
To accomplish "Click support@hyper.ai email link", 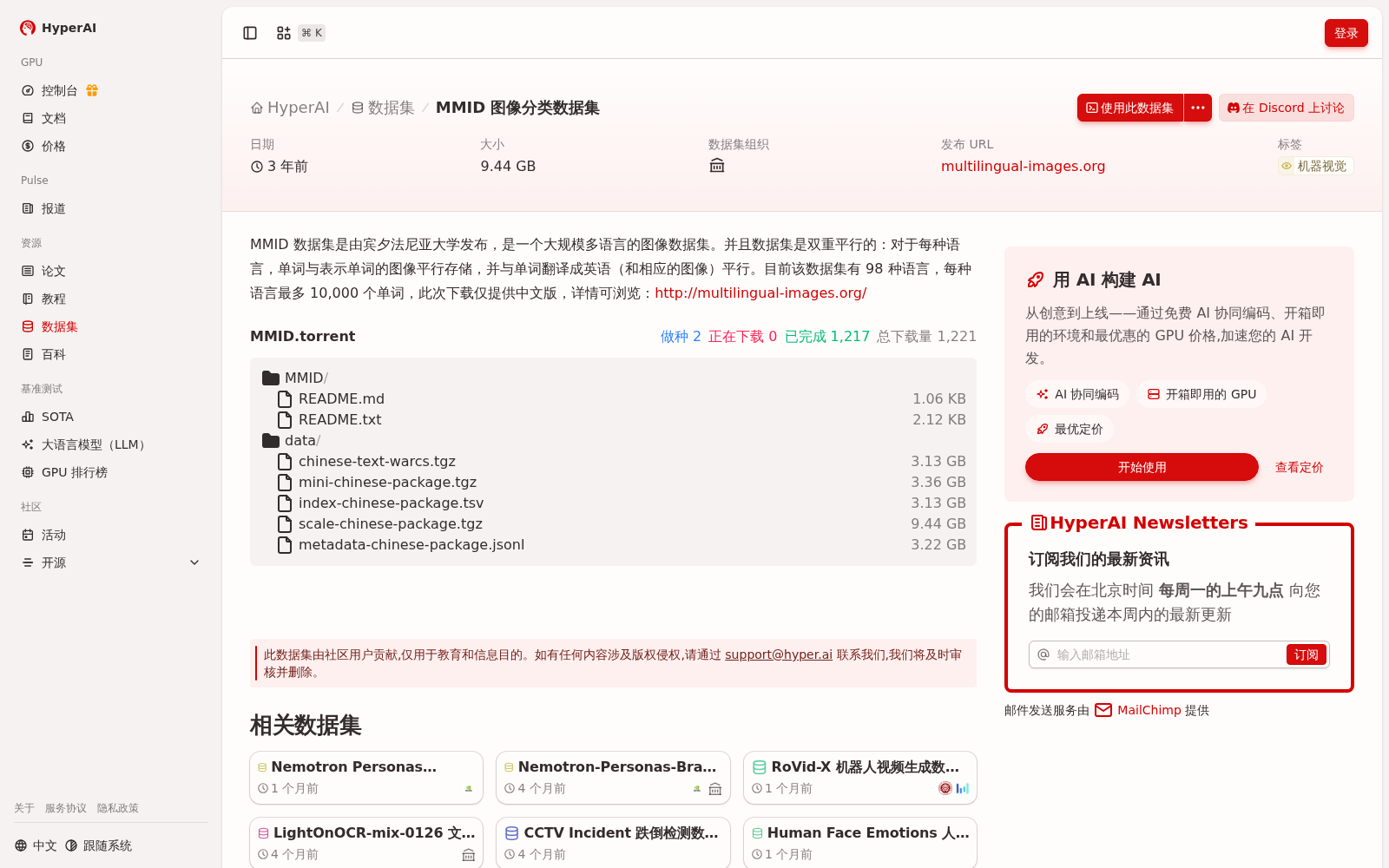I will 779,654.
